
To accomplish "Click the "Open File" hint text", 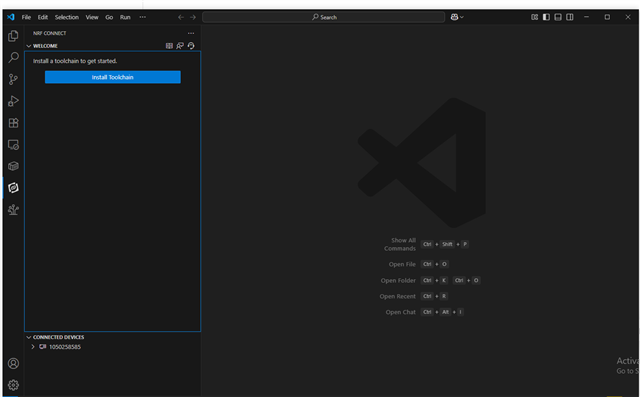I will (402, 264).
